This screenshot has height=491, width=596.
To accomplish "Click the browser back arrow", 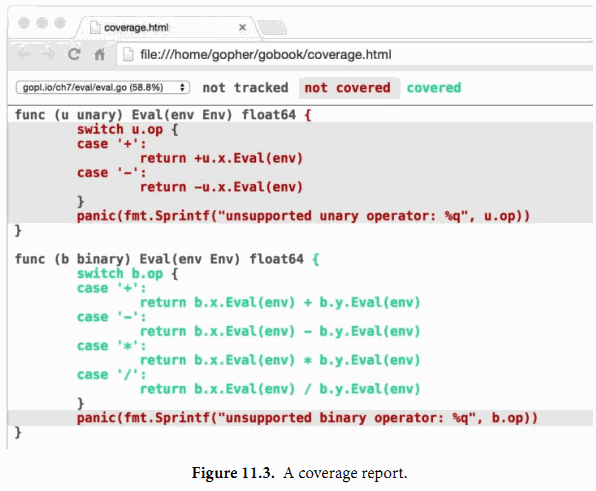I will 24,55.
